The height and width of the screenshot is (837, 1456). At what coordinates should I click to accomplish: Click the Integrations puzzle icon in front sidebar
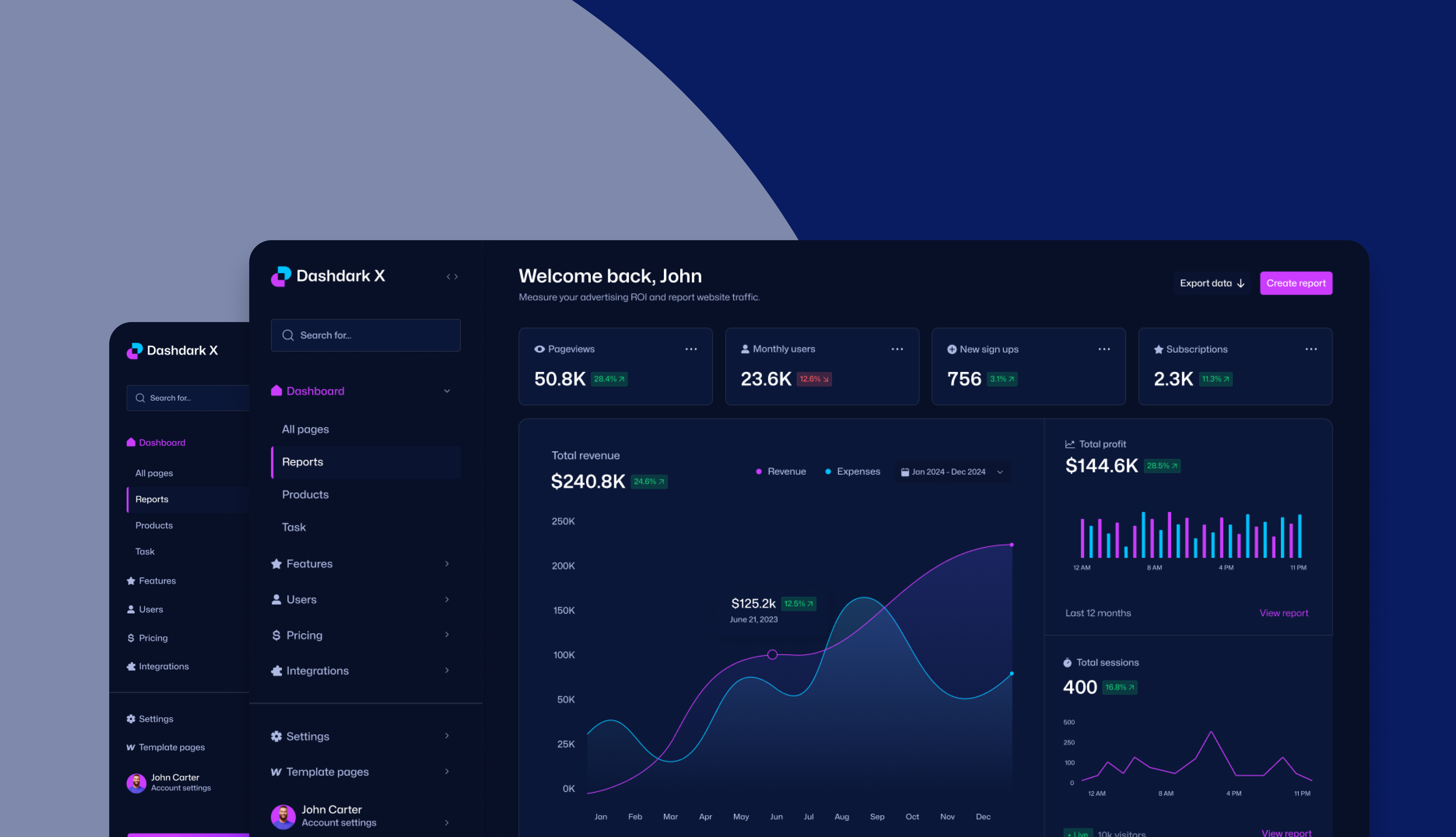point(276,671)
